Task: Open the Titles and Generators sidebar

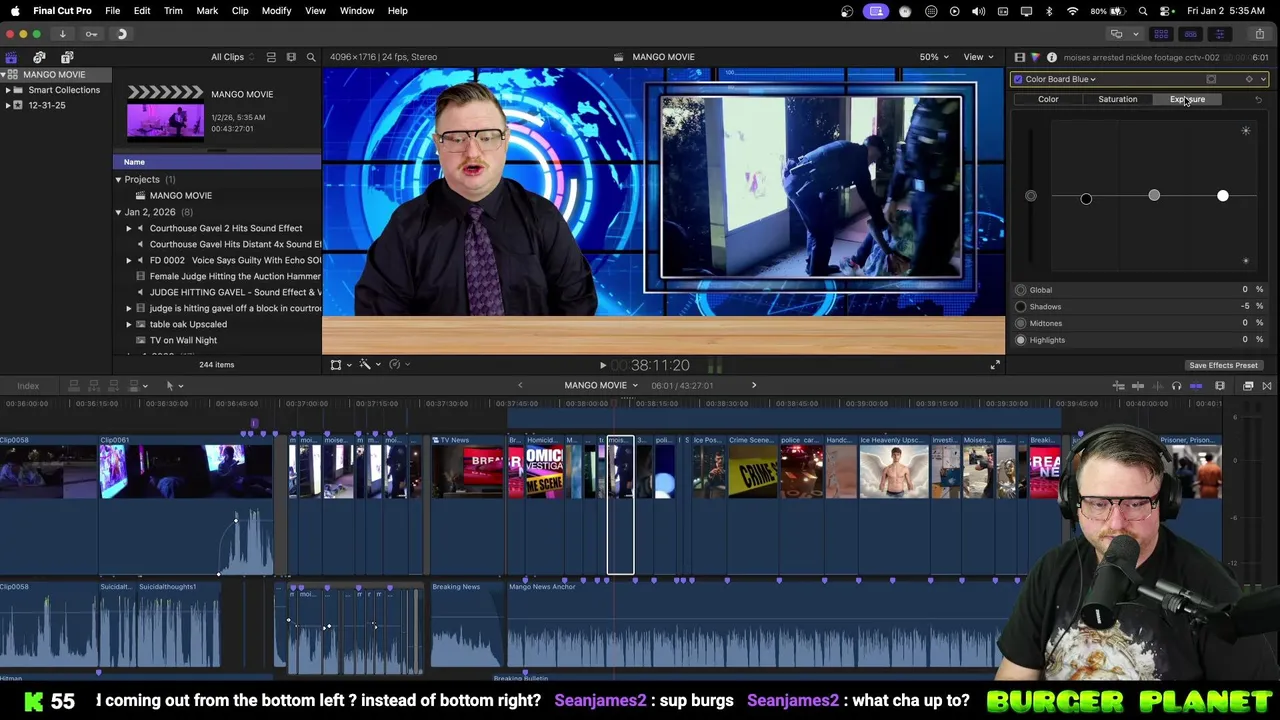Action: click(x=67, y=57)
